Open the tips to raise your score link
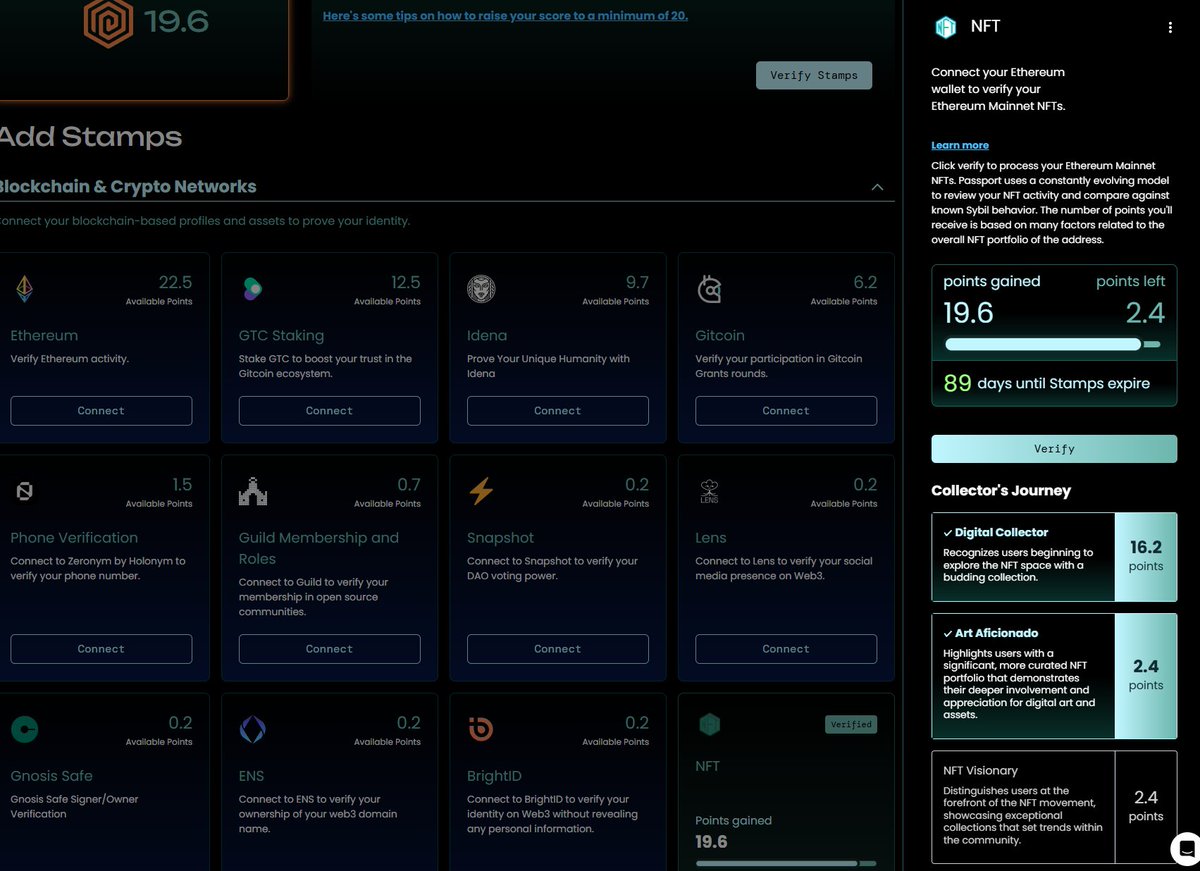The height and width of the screenshot is (871, 1200). pyautogui.click(x=505, y=16)
